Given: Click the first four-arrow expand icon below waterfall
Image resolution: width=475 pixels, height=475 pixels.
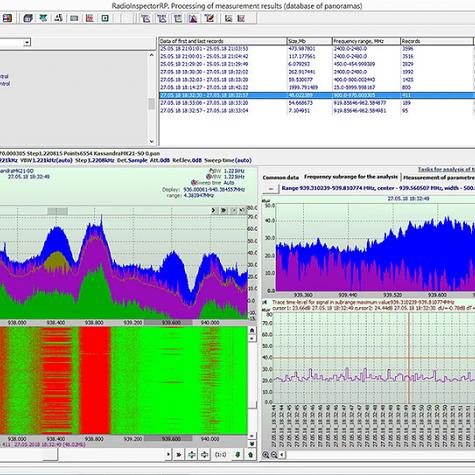Looking at the screenshot, I should coord(192,454).
